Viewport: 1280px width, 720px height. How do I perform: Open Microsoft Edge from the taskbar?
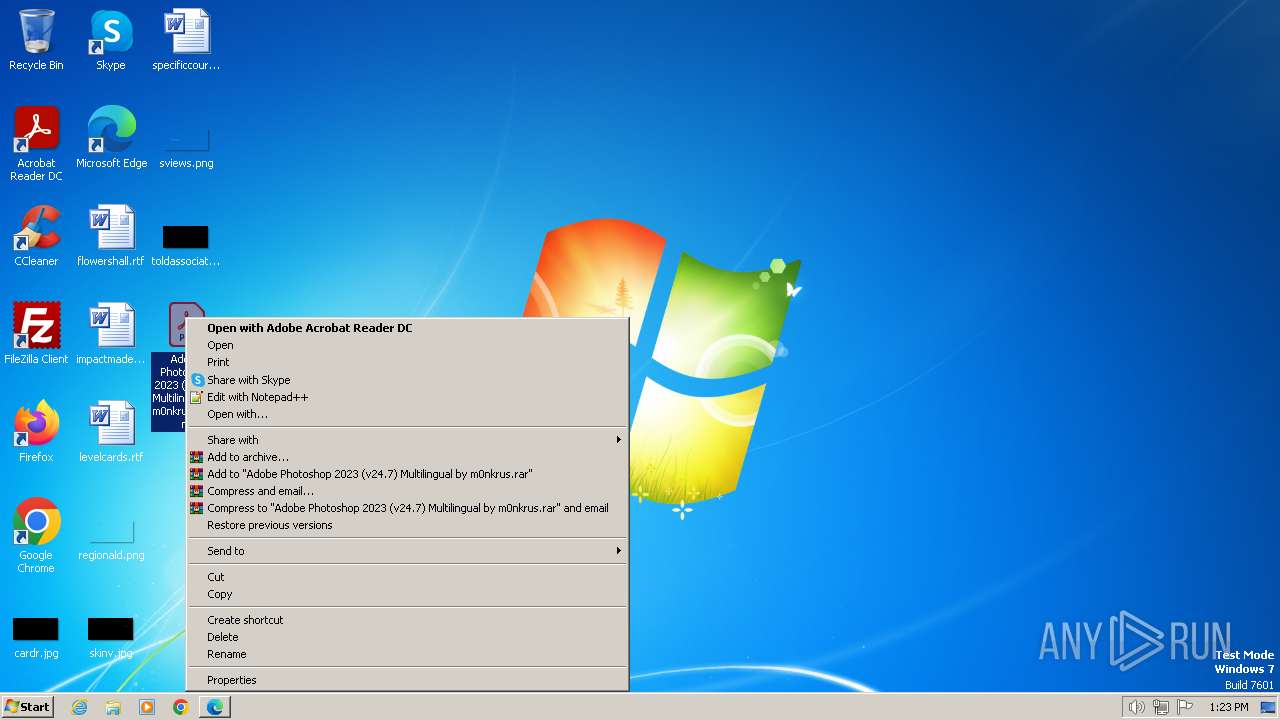(x=215, y=707)
